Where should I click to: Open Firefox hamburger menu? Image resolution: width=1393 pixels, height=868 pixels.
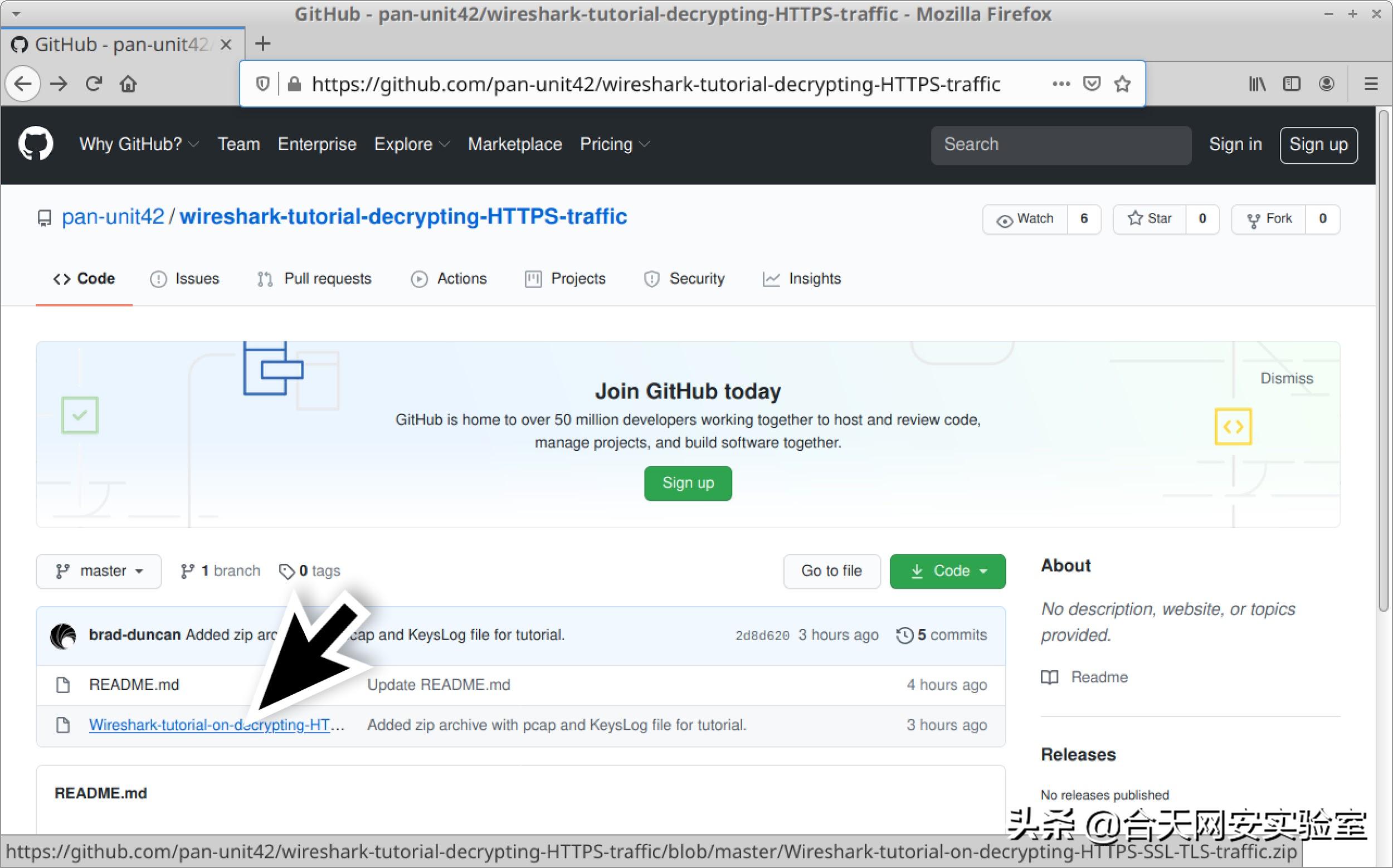1371,84
